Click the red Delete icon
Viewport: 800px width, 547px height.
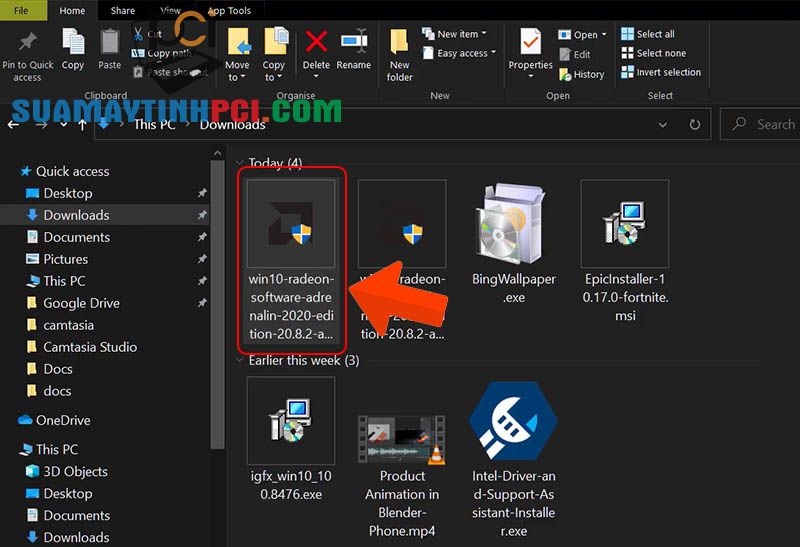(x=316, y=41)
